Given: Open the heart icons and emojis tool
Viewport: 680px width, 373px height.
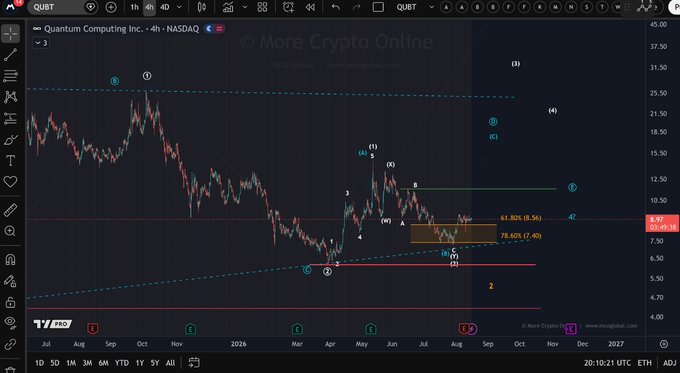Looking at the screenshot, I should 10,182.
